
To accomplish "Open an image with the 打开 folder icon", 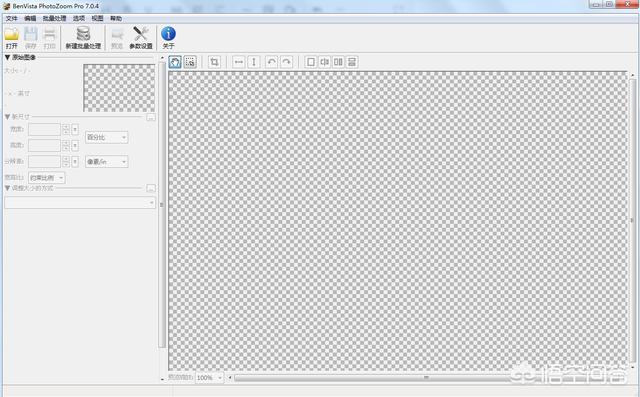I will pyautogui.click(x=11, y=38).
